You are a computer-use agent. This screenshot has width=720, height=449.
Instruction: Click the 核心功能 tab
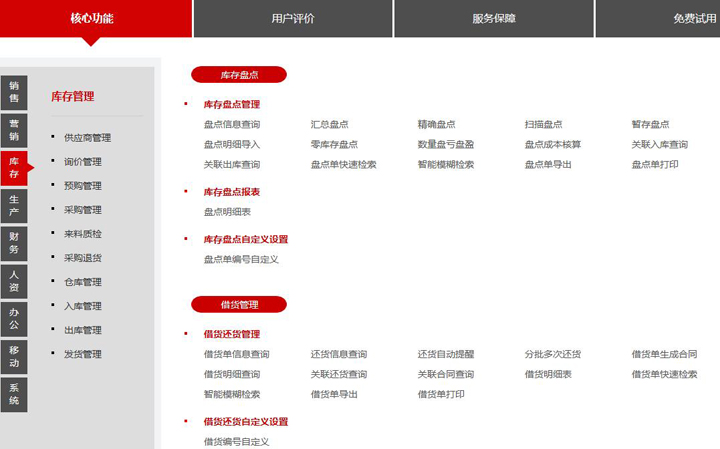click(x=92, y=19)
